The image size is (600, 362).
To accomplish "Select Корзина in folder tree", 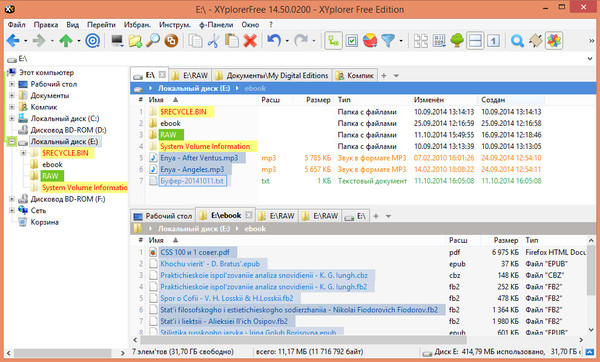I will click(44, 222).
